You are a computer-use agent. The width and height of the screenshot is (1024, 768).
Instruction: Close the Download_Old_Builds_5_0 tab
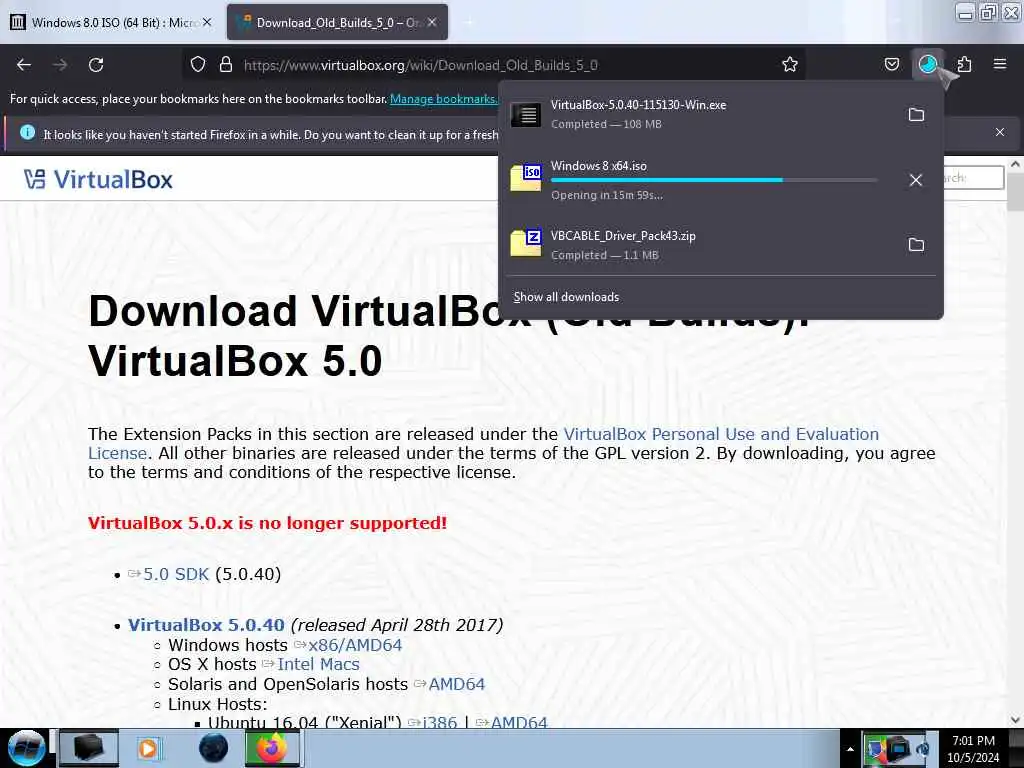[x=432, y=22]
